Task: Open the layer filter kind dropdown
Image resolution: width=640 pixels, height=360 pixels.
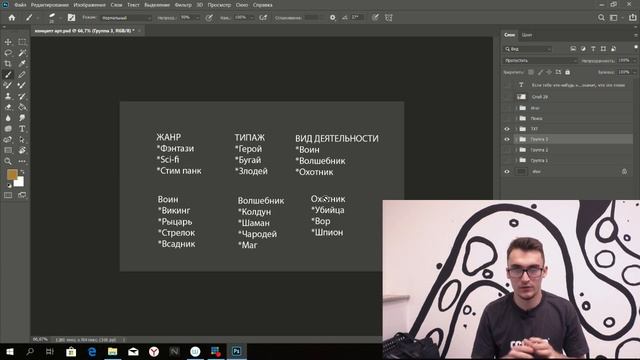Action: pyautogui.click(x=528, y=49)
